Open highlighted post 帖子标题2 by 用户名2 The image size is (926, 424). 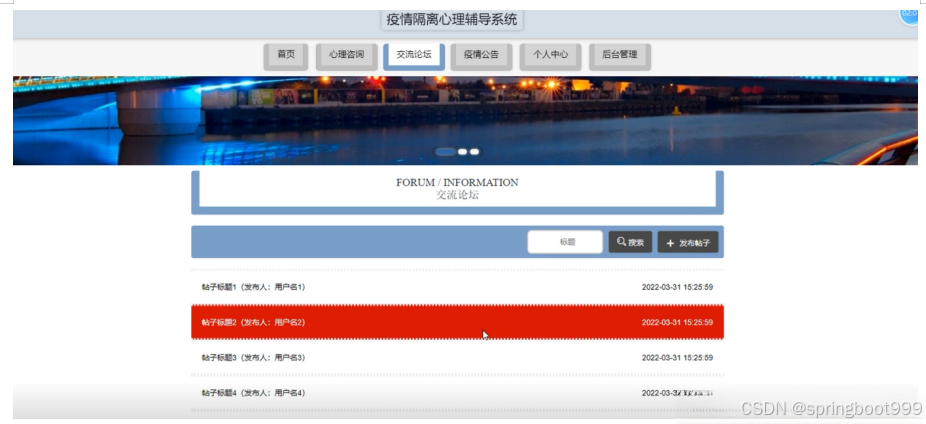click(457, 322)
